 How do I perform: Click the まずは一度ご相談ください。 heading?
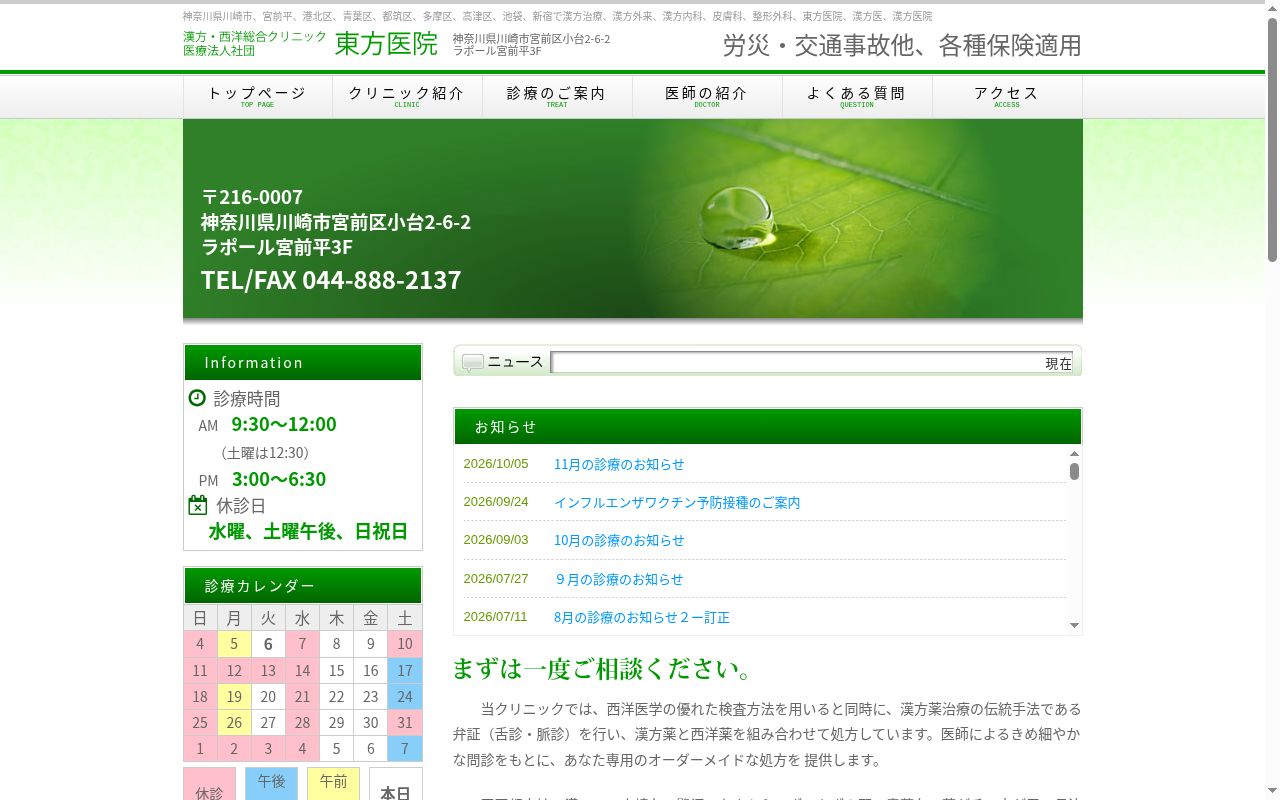point(603,668)
